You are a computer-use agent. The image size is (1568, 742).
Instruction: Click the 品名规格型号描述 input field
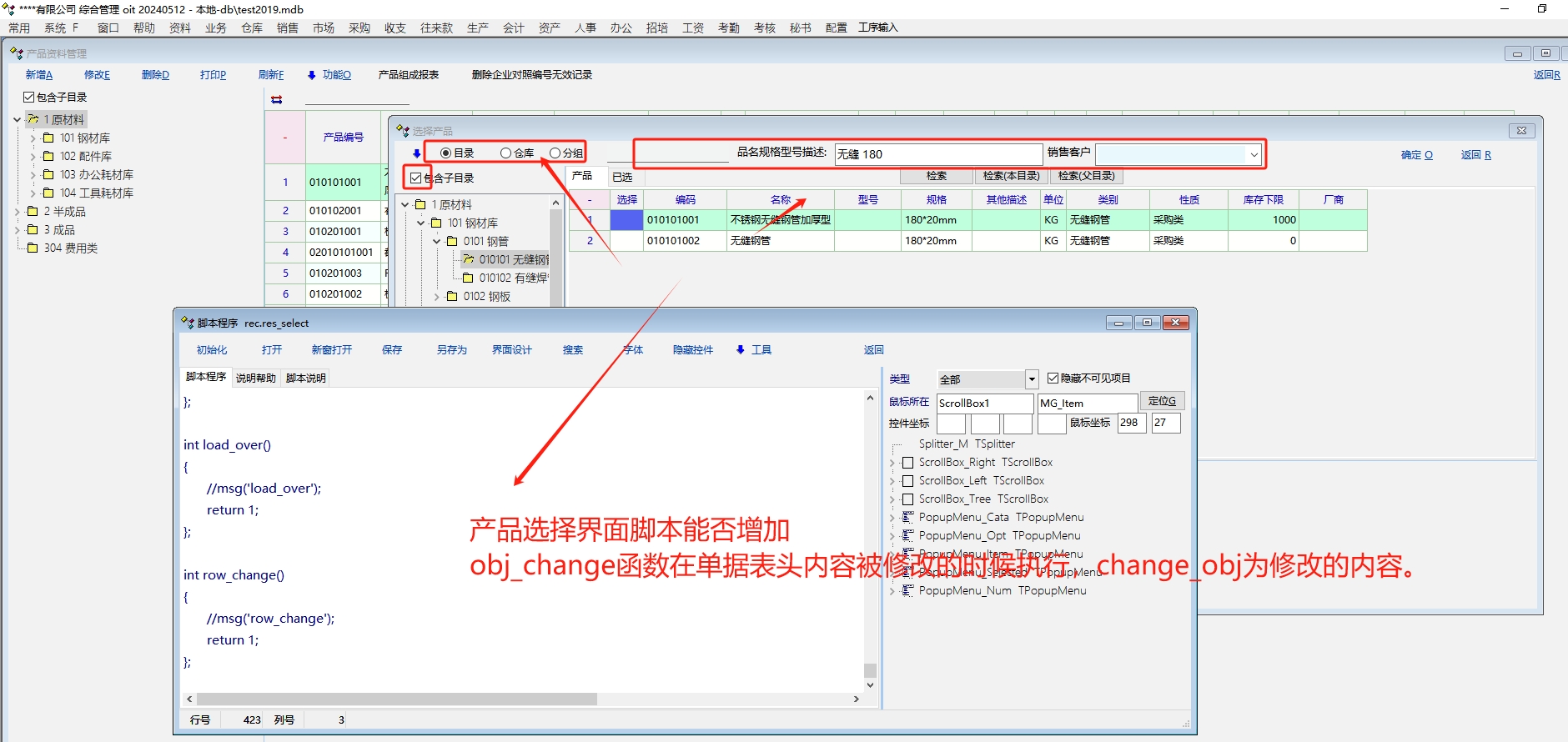click(937, 154)
